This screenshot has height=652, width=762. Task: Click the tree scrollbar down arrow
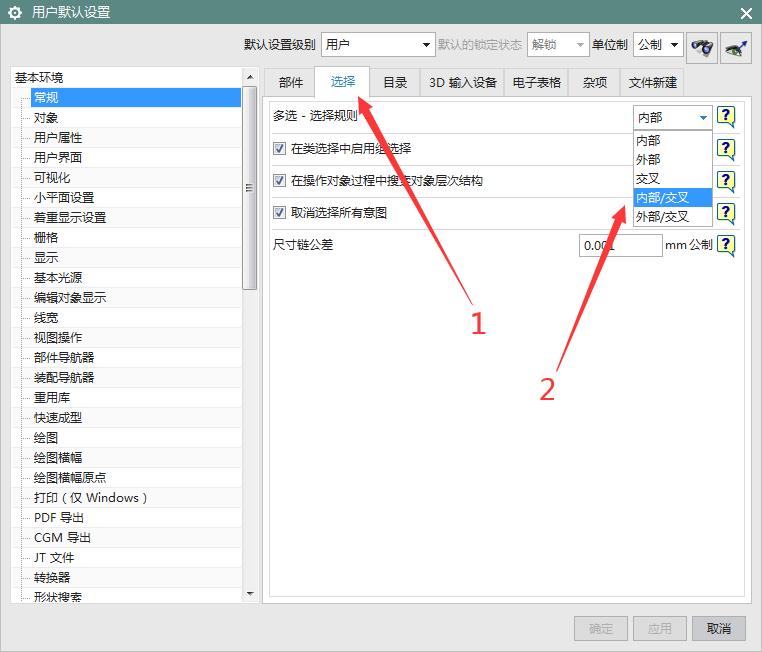[x=250, y=594]
